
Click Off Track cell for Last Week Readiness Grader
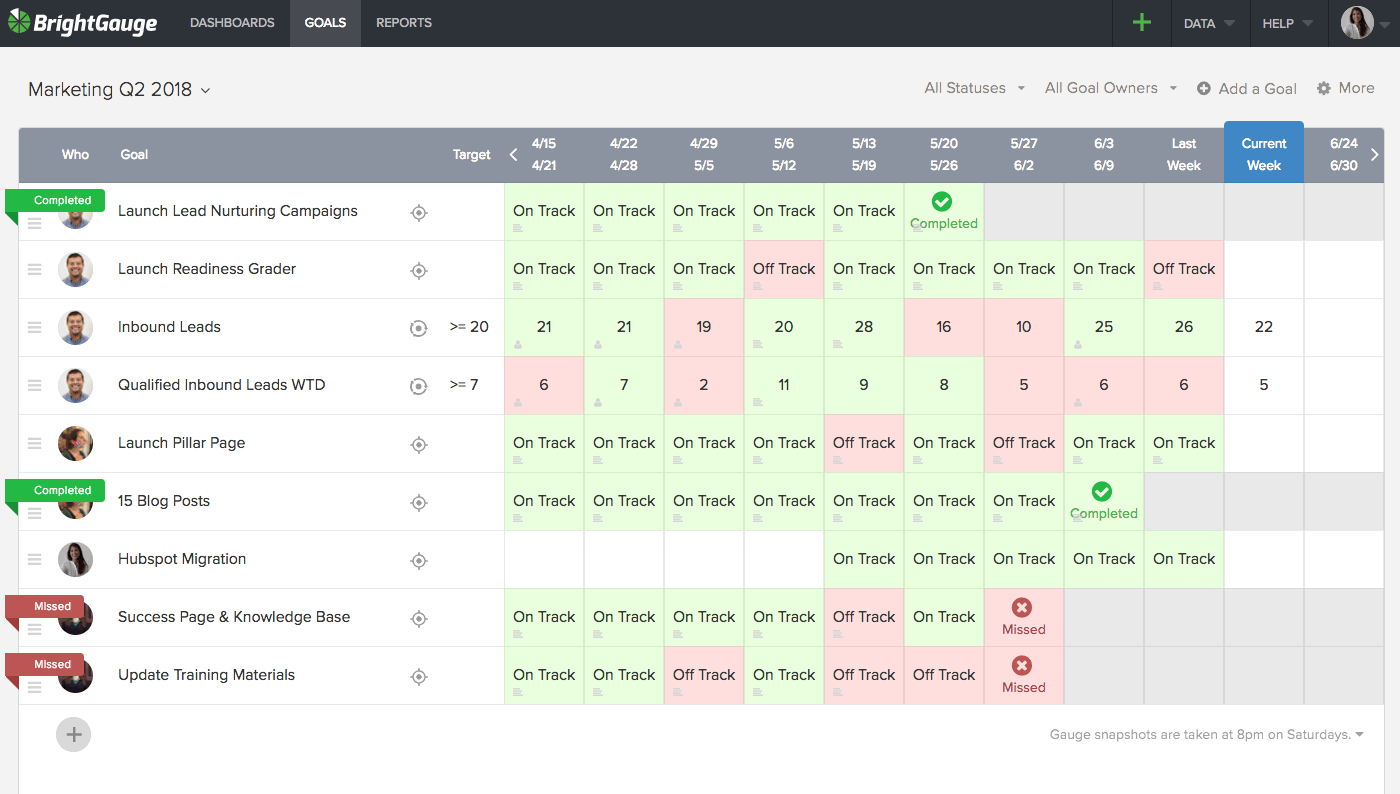[x=1183, y=269]
